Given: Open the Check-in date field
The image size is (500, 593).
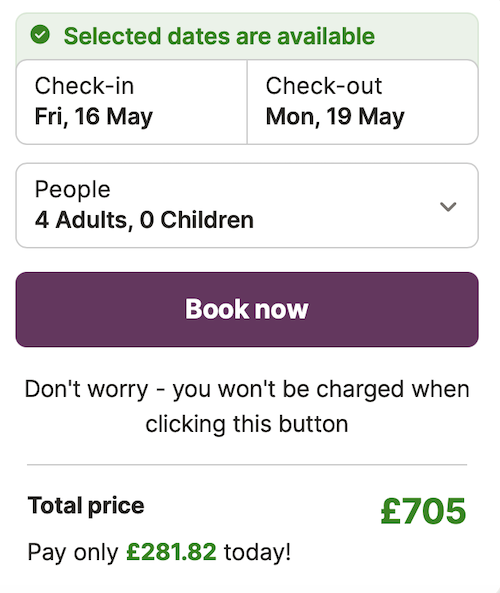Looking at the screenshot, I should (x=132, y=102).
